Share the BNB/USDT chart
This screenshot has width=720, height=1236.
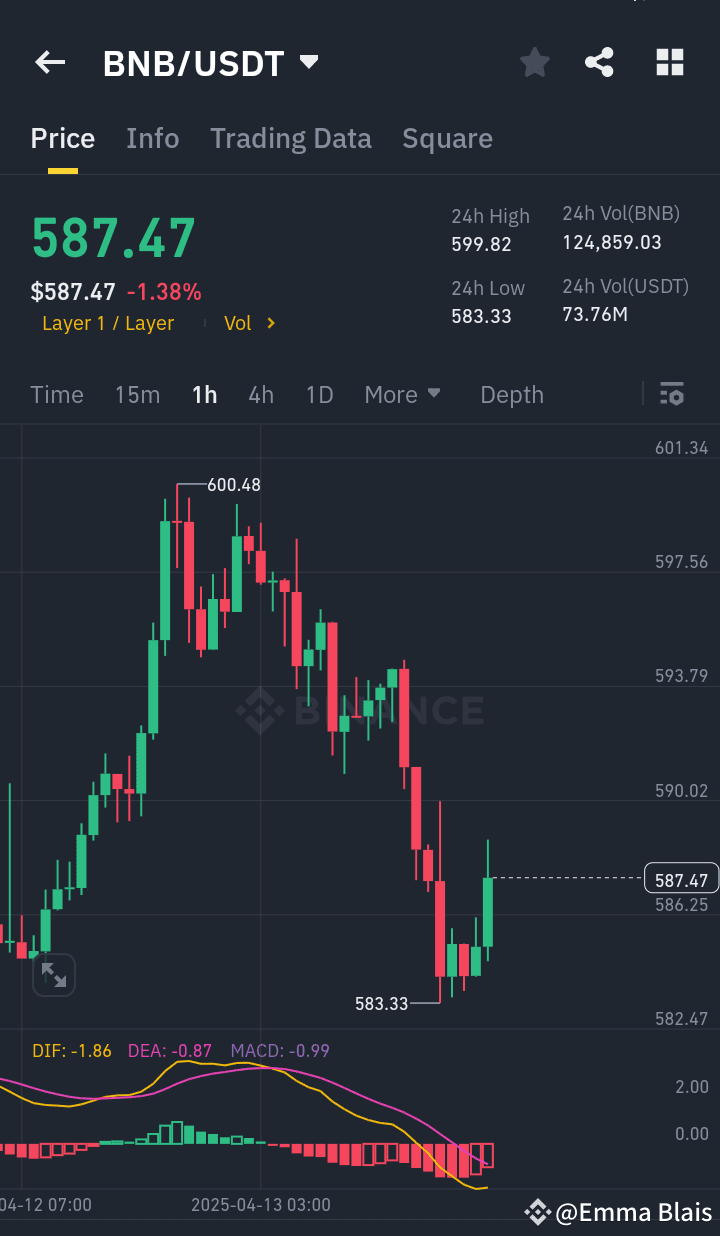coord(599,62)
